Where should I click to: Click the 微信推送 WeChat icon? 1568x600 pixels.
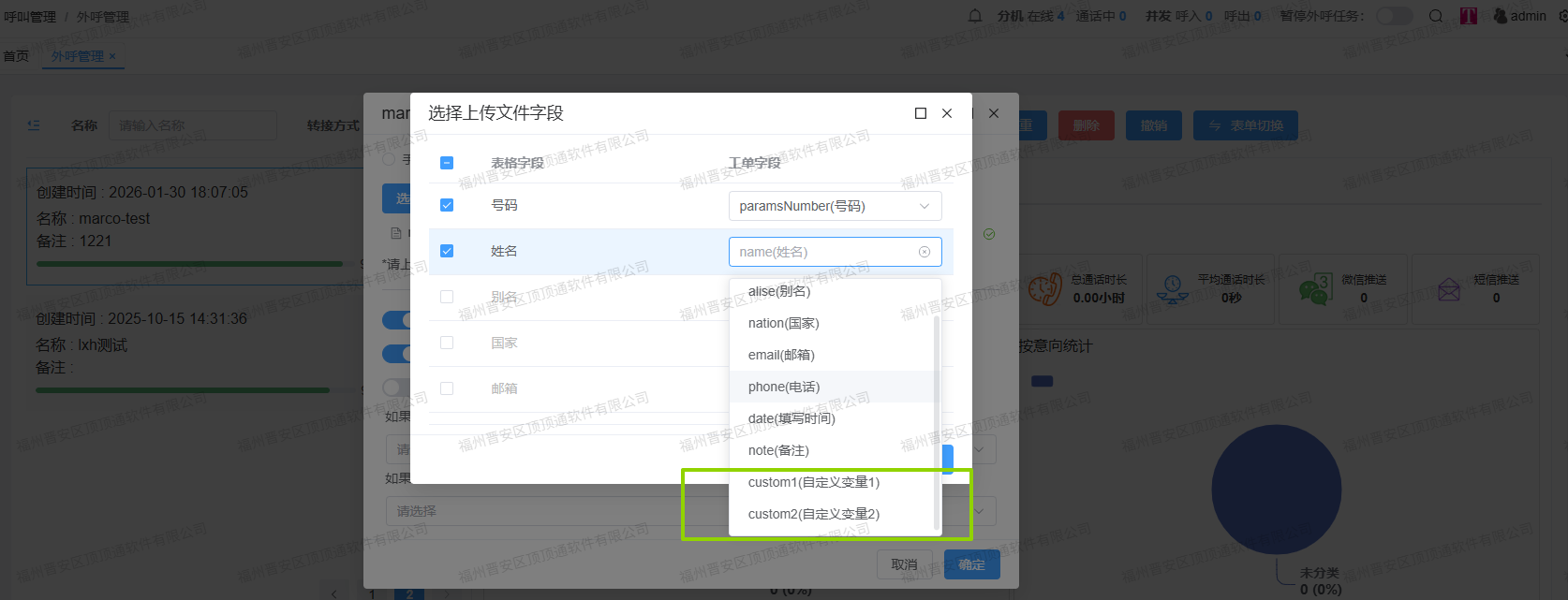1314,289
